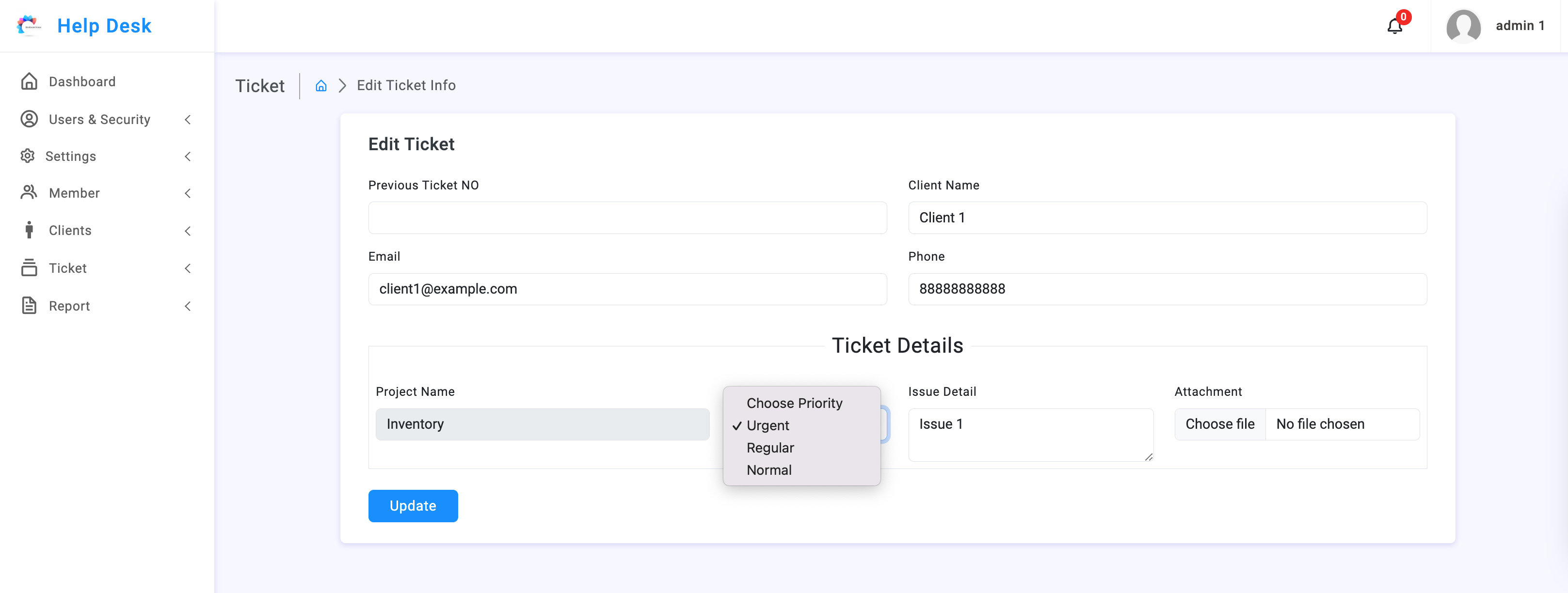Click the Choose file attachment button
The height and width of the screenshot is (593, 1568).
coord(1219,424)
